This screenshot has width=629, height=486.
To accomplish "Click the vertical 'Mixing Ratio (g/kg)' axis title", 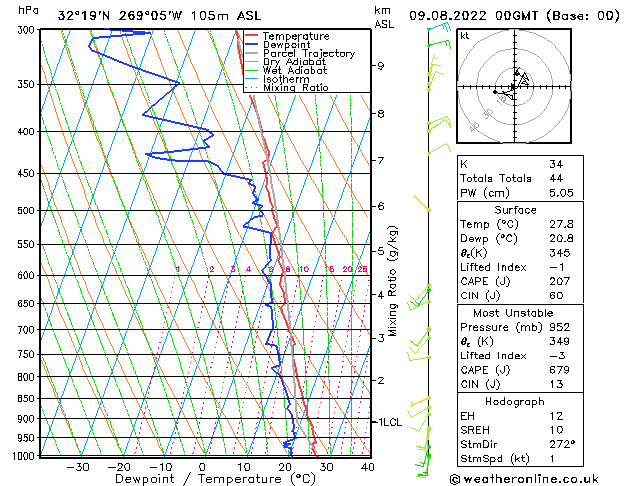I will click(392, 281).
